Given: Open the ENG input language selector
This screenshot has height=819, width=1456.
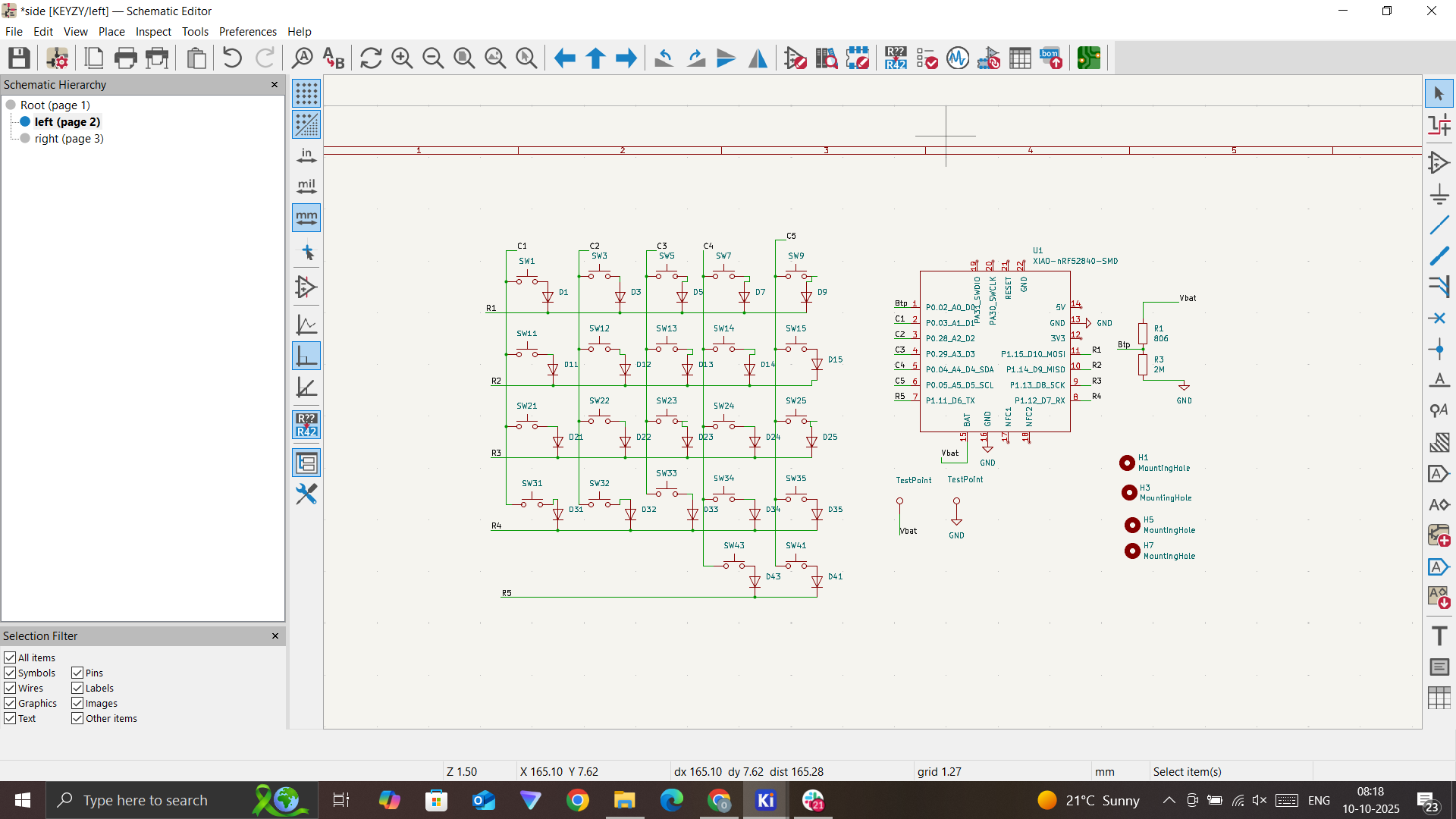Looking at the screenshot, I should click(x=1319, y=800).
